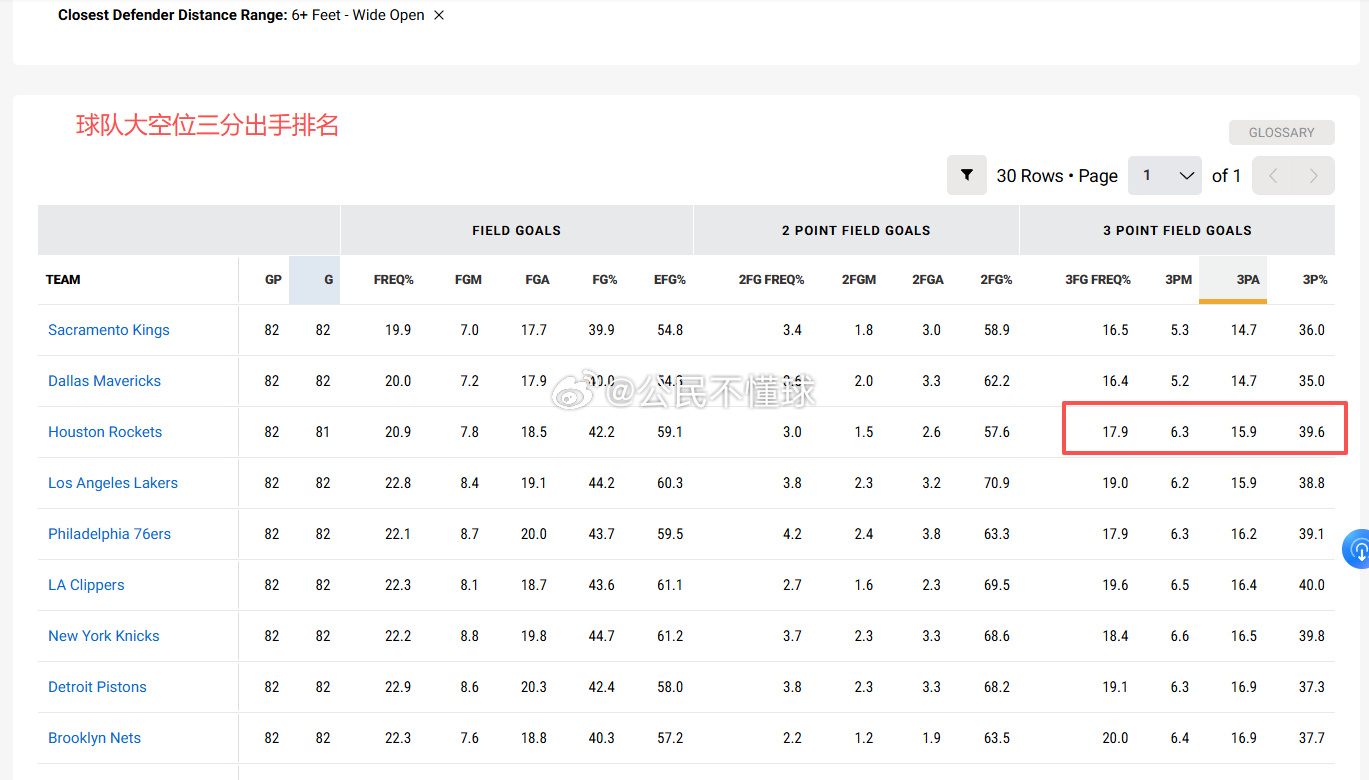Open the Detroit Pistons team link
This screenshot has width=1369, height=780.
tap(97, 687)
